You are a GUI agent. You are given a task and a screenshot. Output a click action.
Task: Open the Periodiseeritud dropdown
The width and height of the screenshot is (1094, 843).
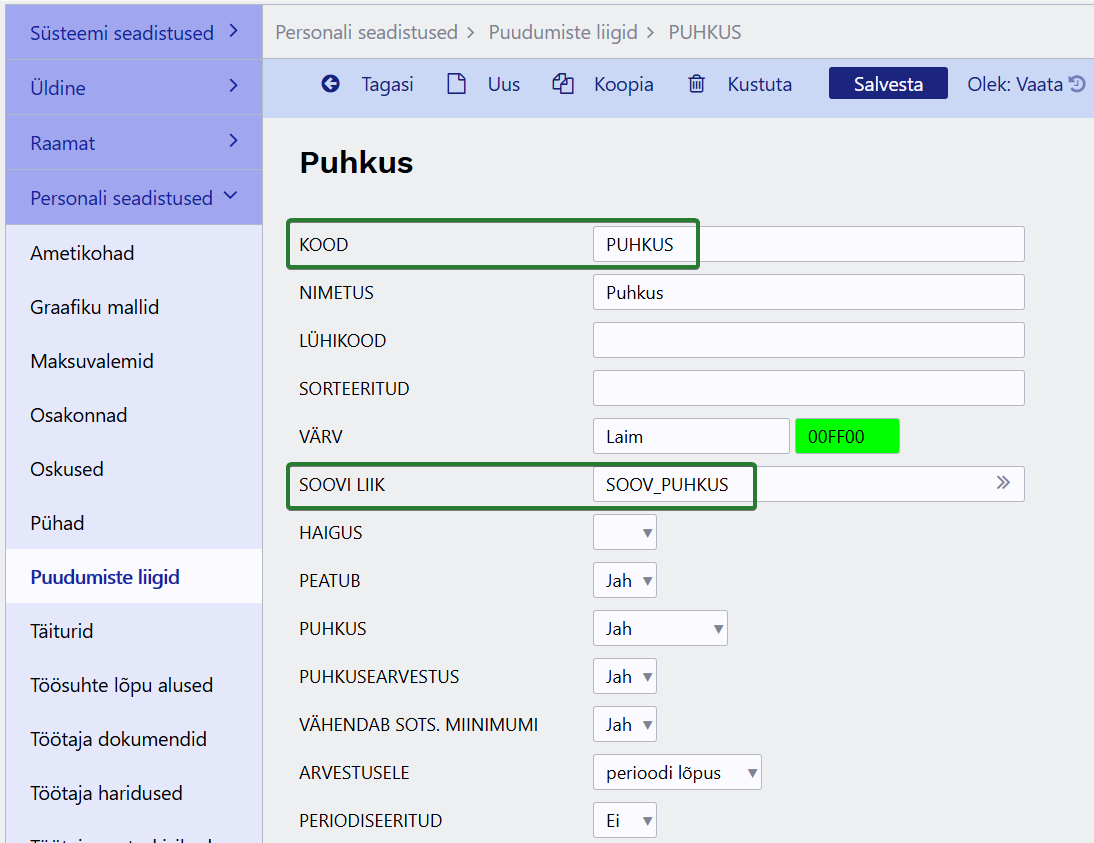click(x=625, y=821)
